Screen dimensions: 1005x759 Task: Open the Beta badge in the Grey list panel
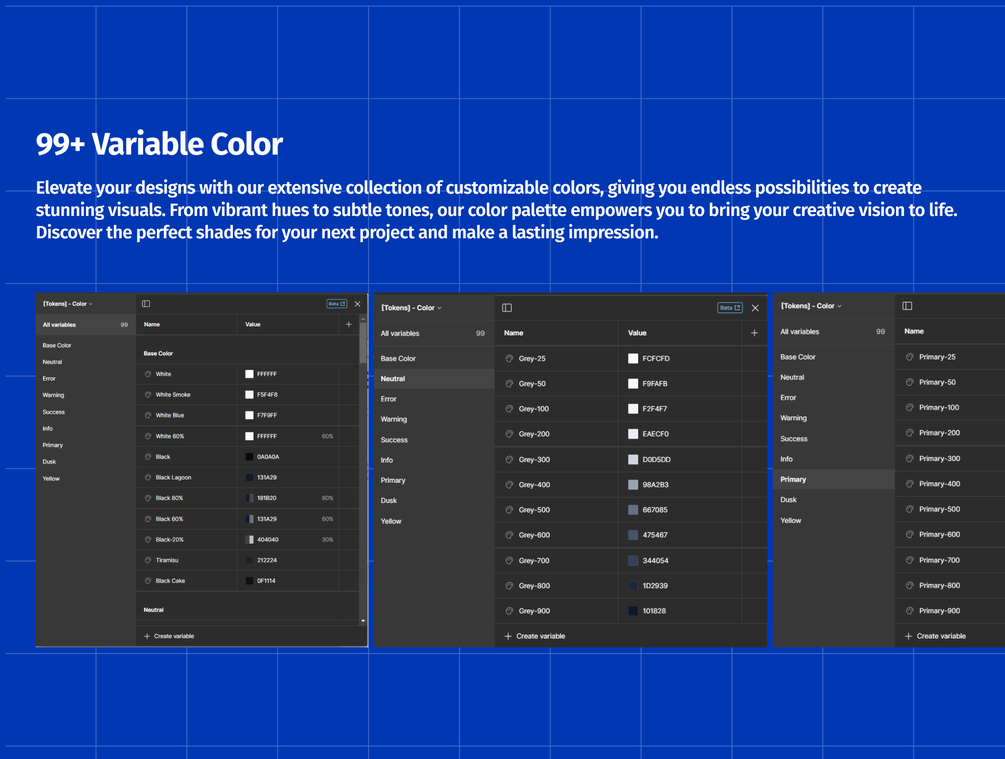click(x=729, y=308)
